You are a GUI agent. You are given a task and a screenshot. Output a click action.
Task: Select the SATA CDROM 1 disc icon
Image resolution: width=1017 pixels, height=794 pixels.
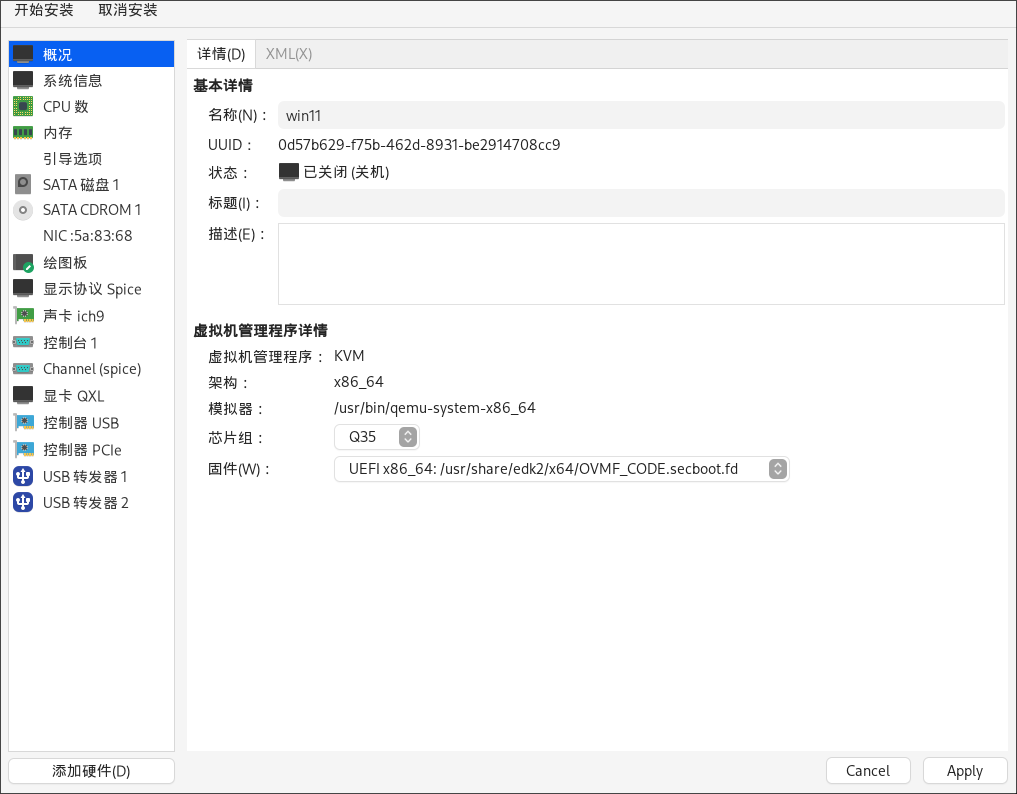[23, 210]
